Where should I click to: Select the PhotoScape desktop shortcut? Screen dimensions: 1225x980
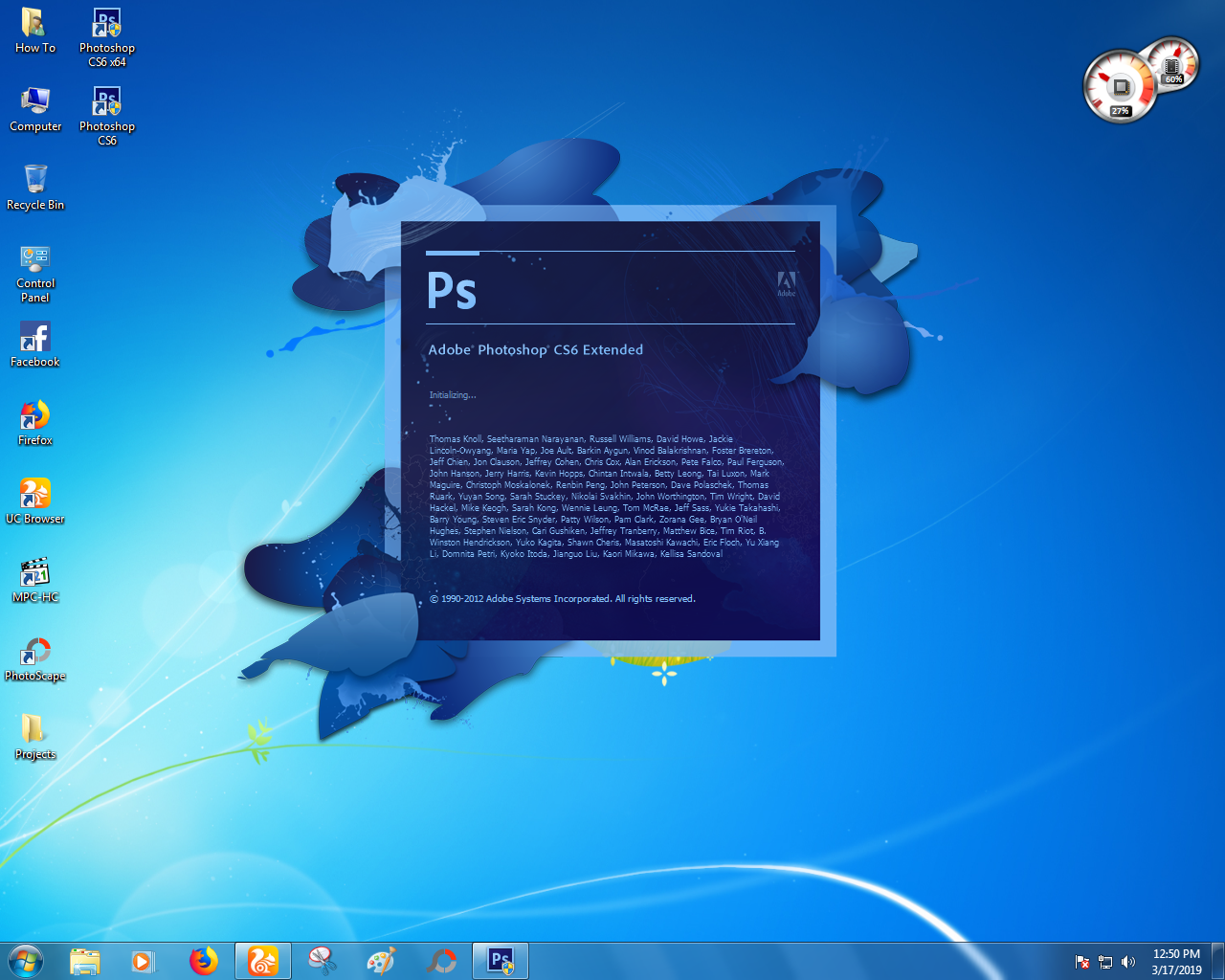point(35,658)
